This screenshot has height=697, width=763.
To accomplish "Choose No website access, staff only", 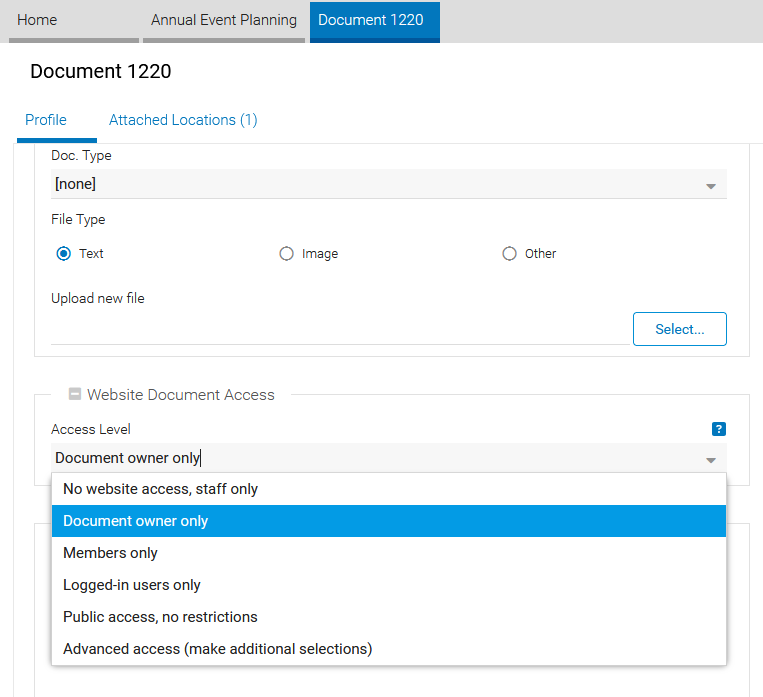I will coord(388,489).
